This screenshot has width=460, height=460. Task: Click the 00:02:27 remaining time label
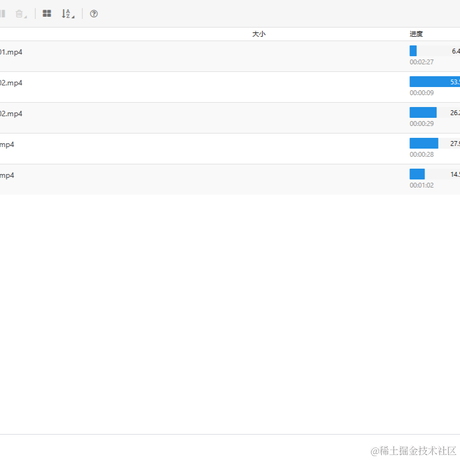422,62
